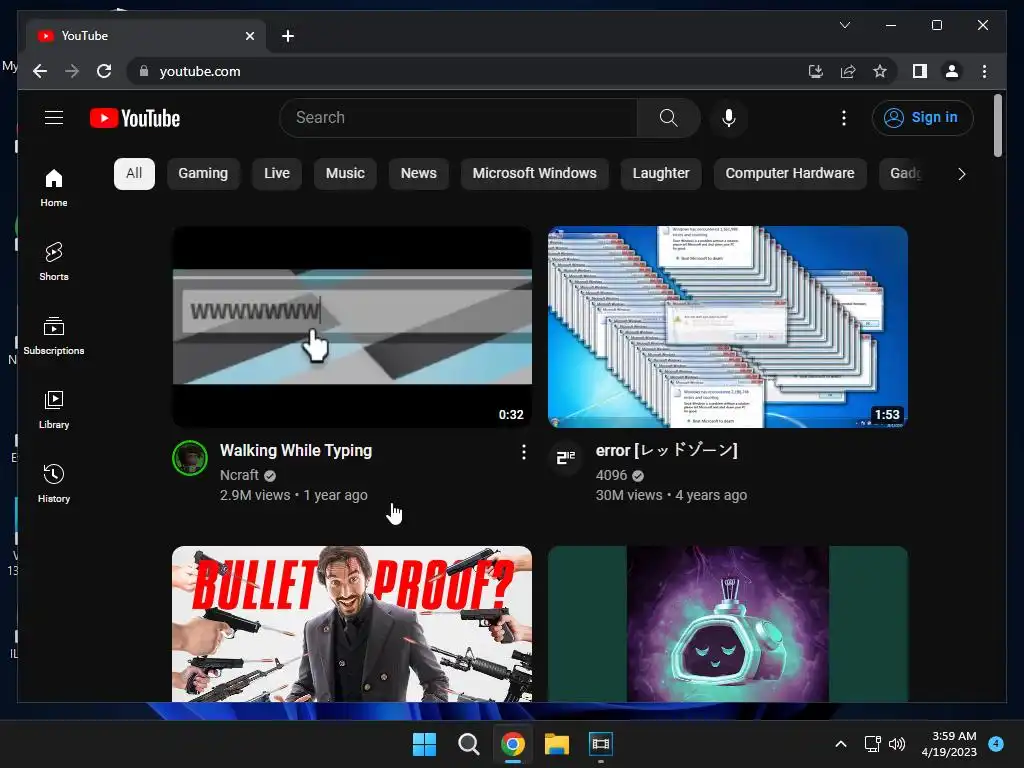Open options menu for Walking While Typing

(x=523, y=452)
